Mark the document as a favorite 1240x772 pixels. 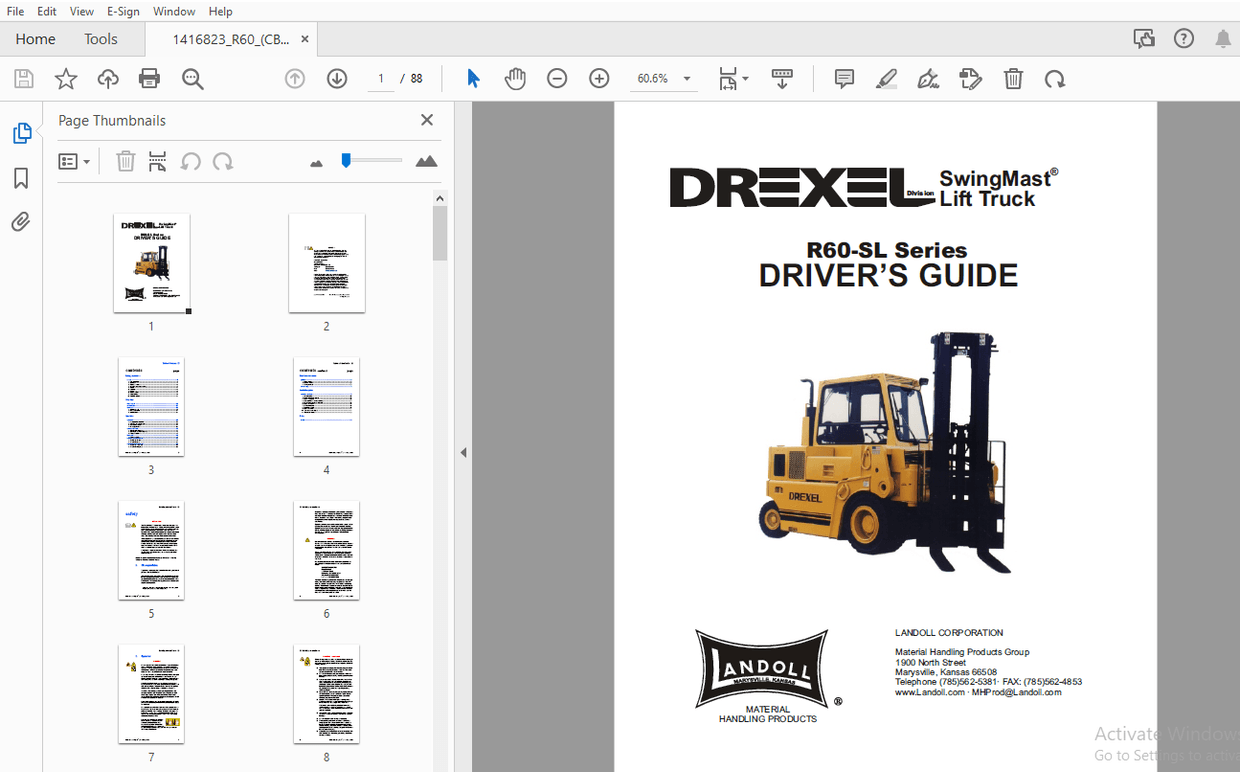[x=65, y=78]
